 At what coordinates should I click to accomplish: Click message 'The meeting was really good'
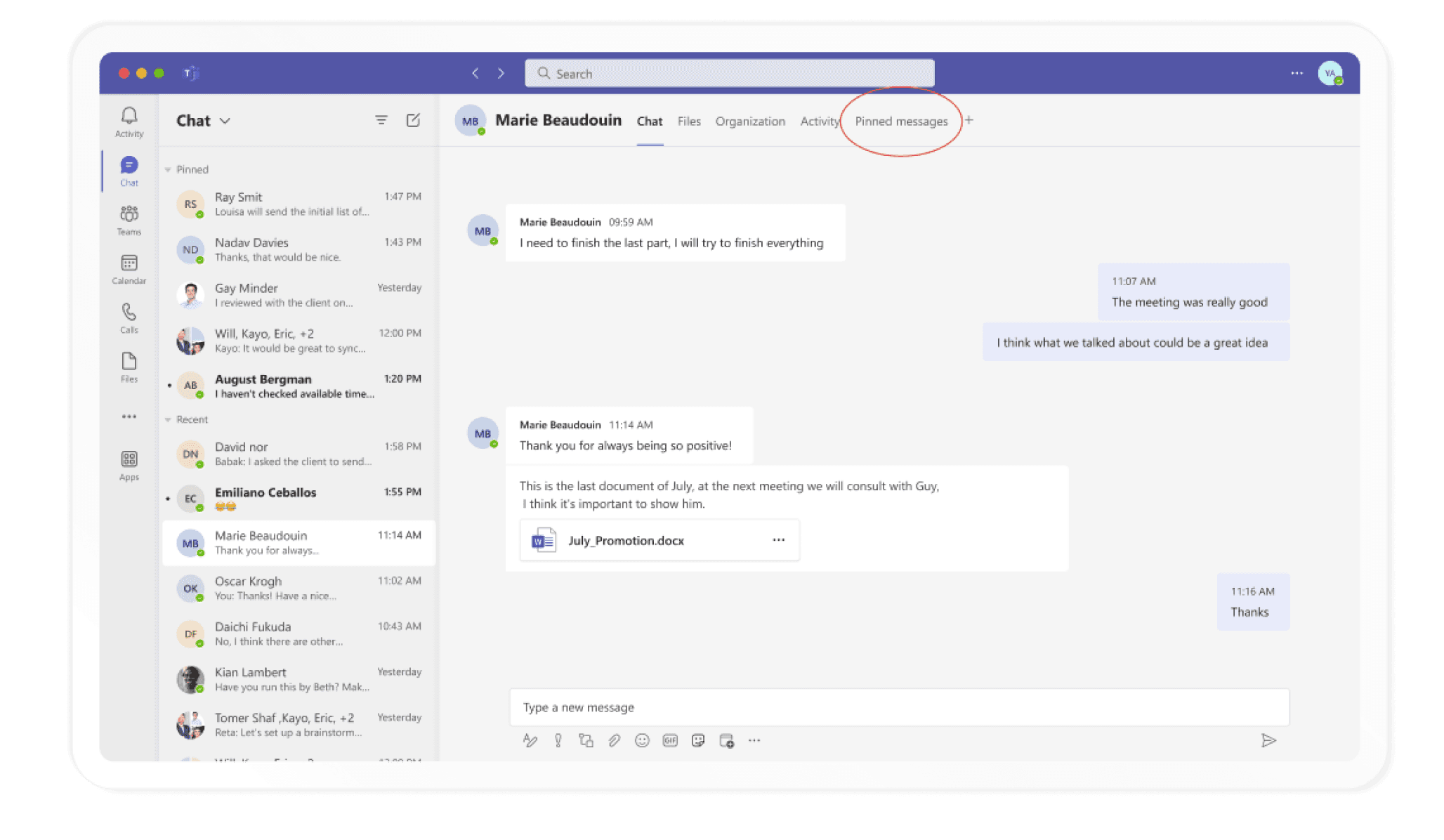1193,292
